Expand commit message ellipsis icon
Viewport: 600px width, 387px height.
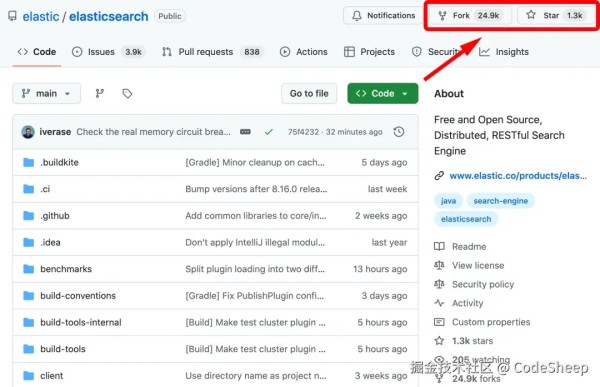click(x=245, y=132)
